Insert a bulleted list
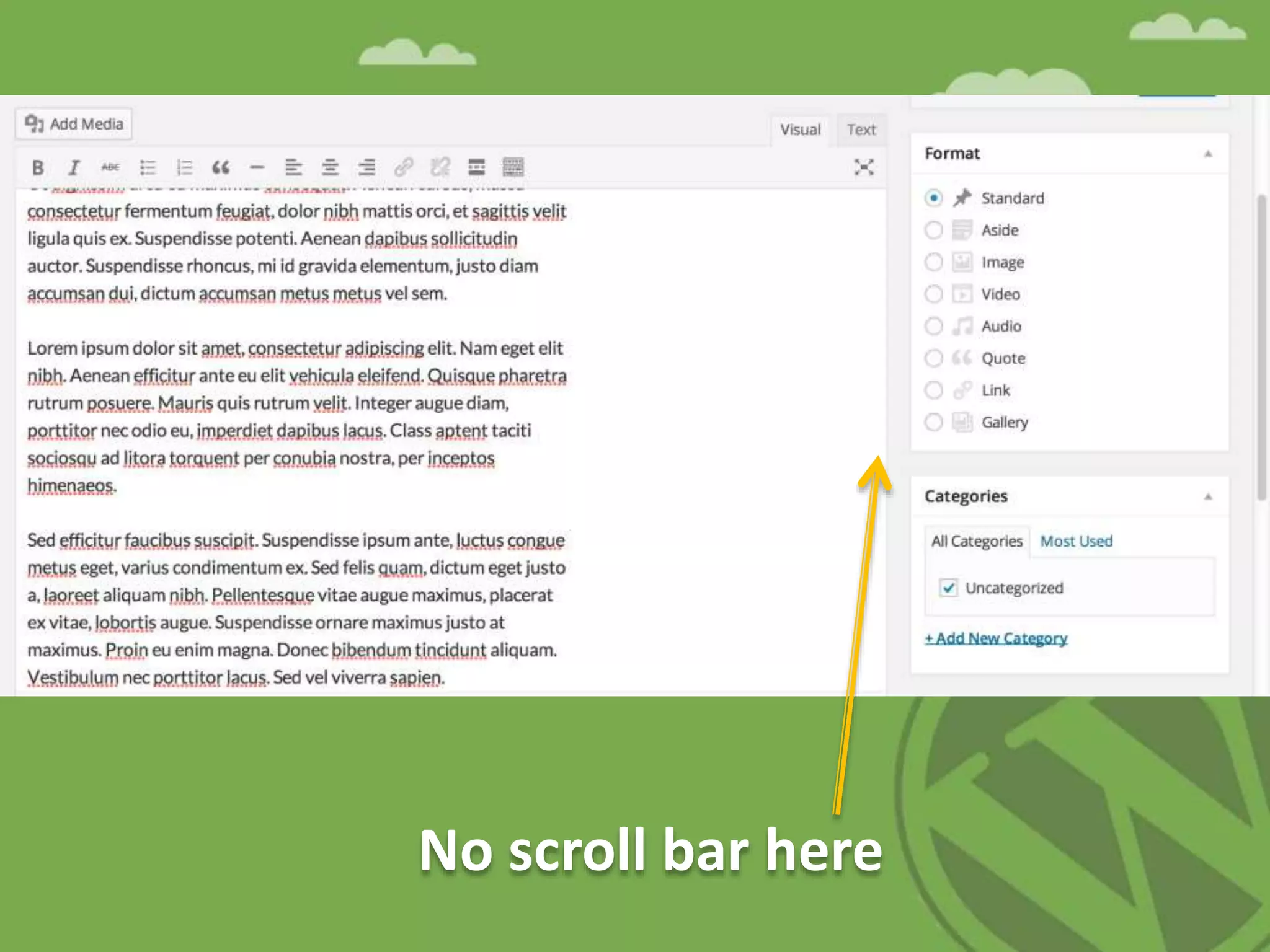Image resolution: width=1270 pixels, height=952 pixels. coord(148,167)
